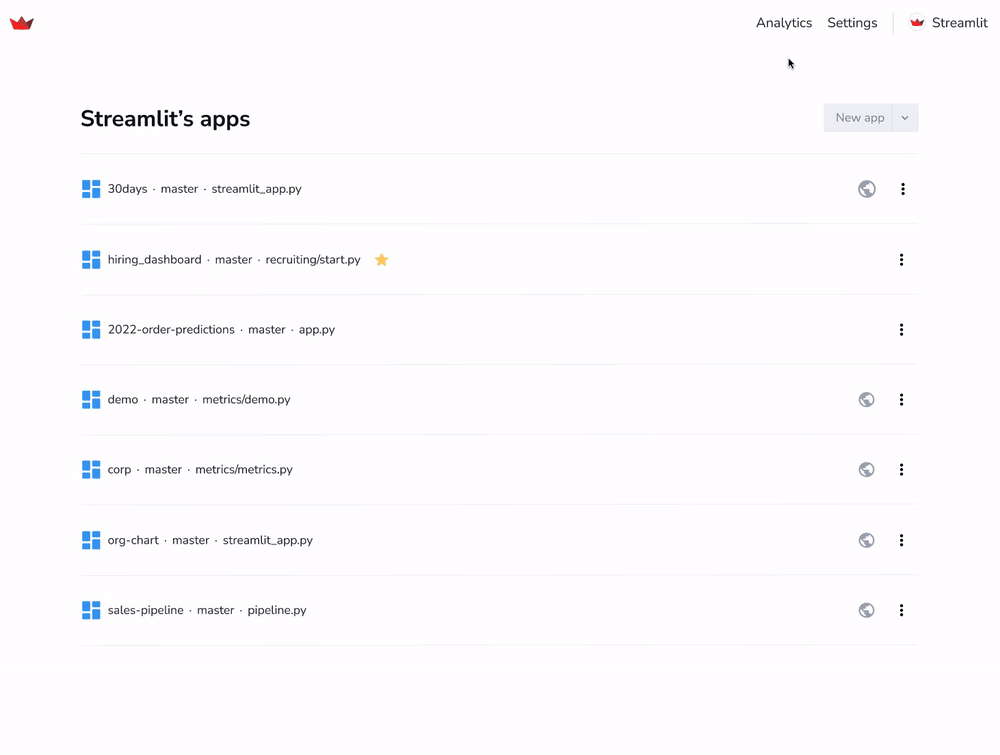Open the three-dot menu for corp
The image size is (1000, 755).
[901, 469]
